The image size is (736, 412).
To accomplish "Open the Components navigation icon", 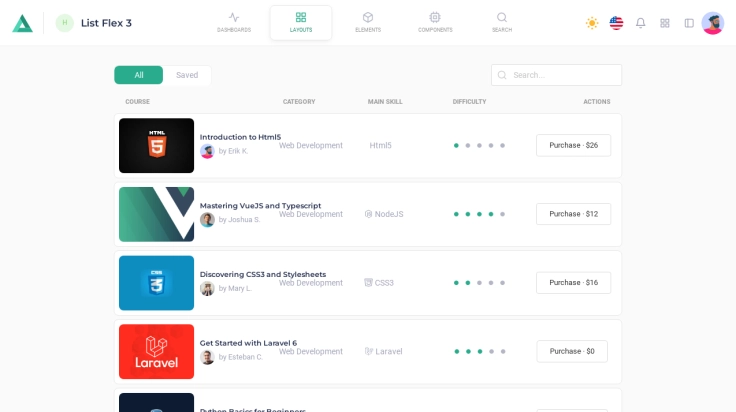I will coord(435,22).
